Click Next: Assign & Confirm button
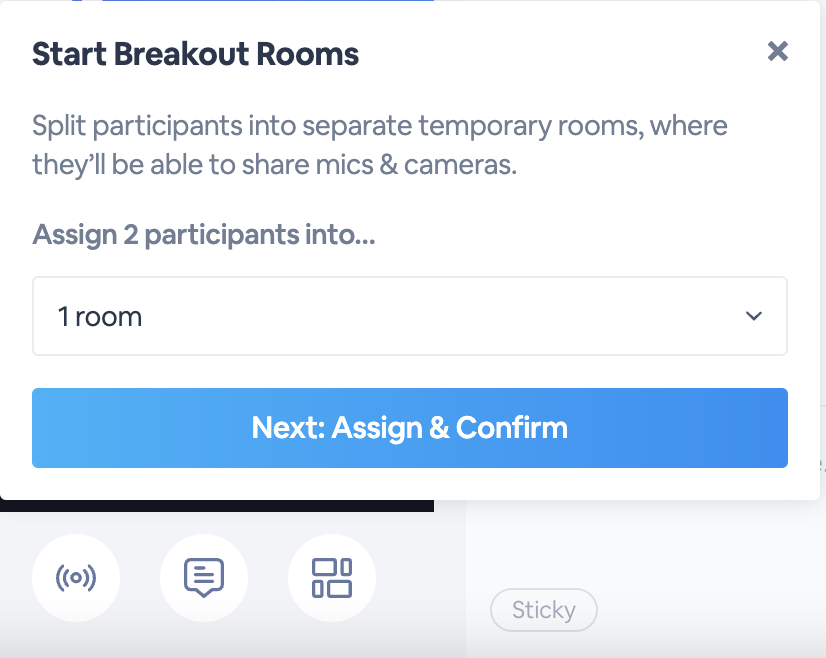Screen dimensions: 826x658 coord(410,428)
